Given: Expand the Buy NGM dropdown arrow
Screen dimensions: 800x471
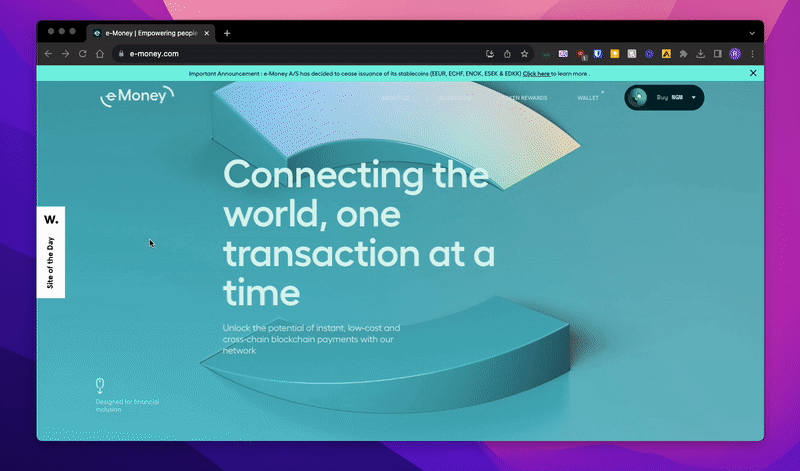Looking at the screenshot, I should click(694, 97).
